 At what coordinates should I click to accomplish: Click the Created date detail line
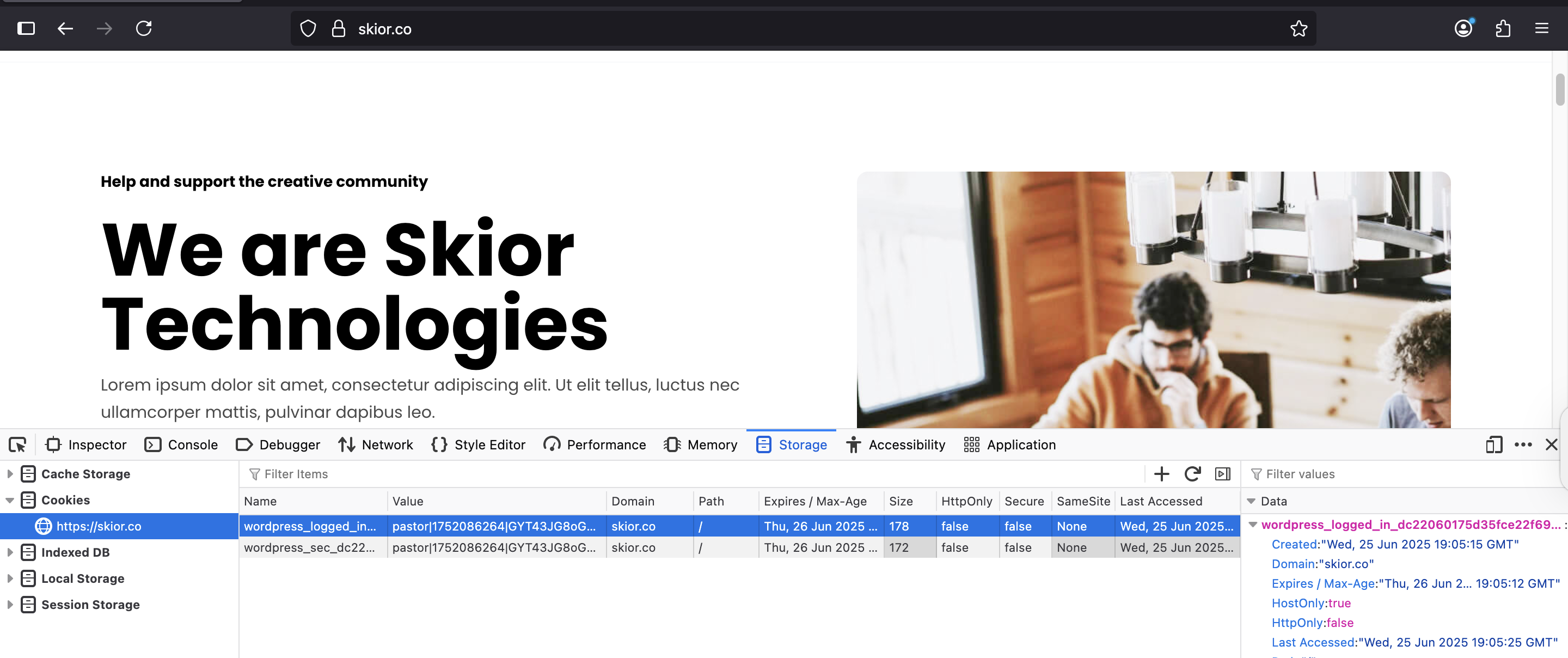(x=1395, y=545)
